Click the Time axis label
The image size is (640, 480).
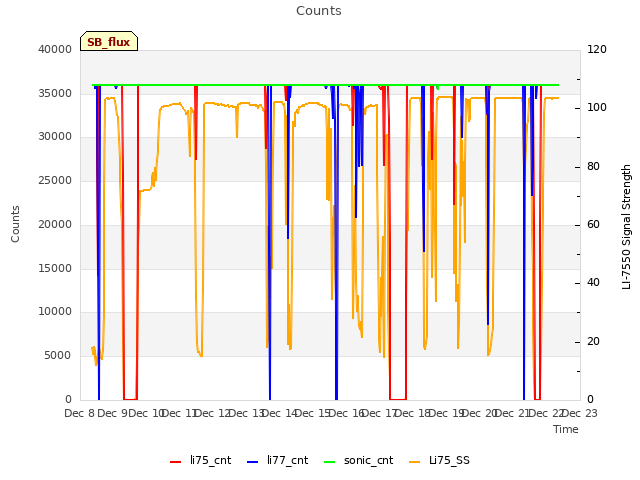566,429
